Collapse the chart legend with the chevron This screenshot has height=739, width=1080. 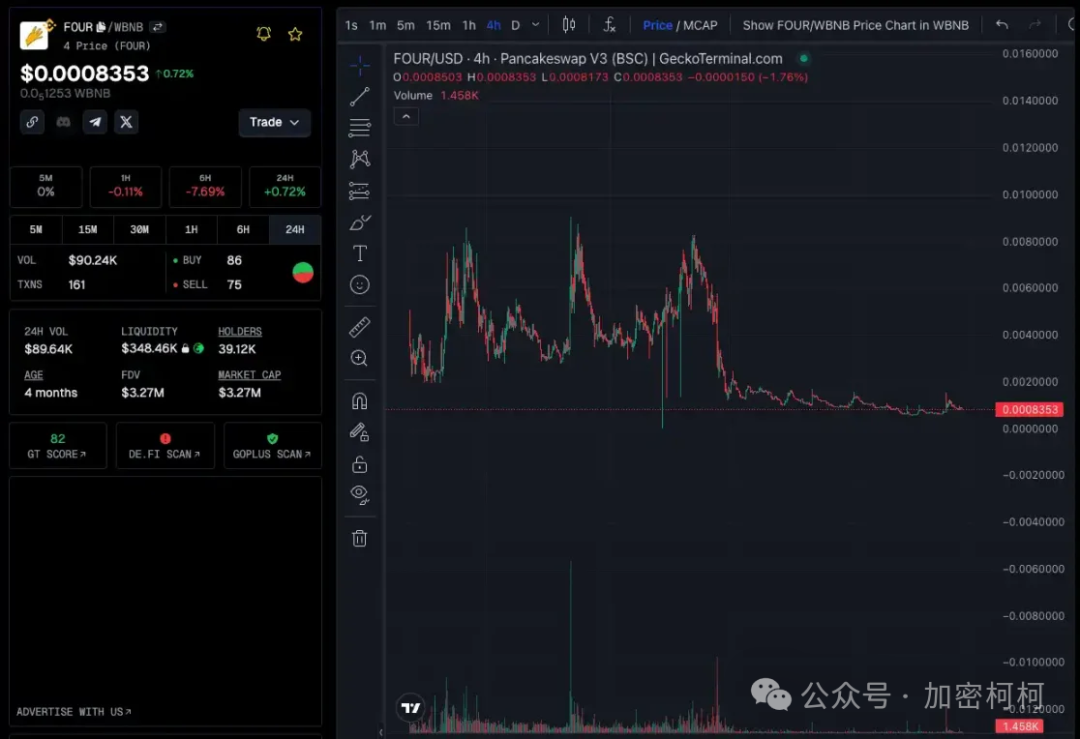406,117
